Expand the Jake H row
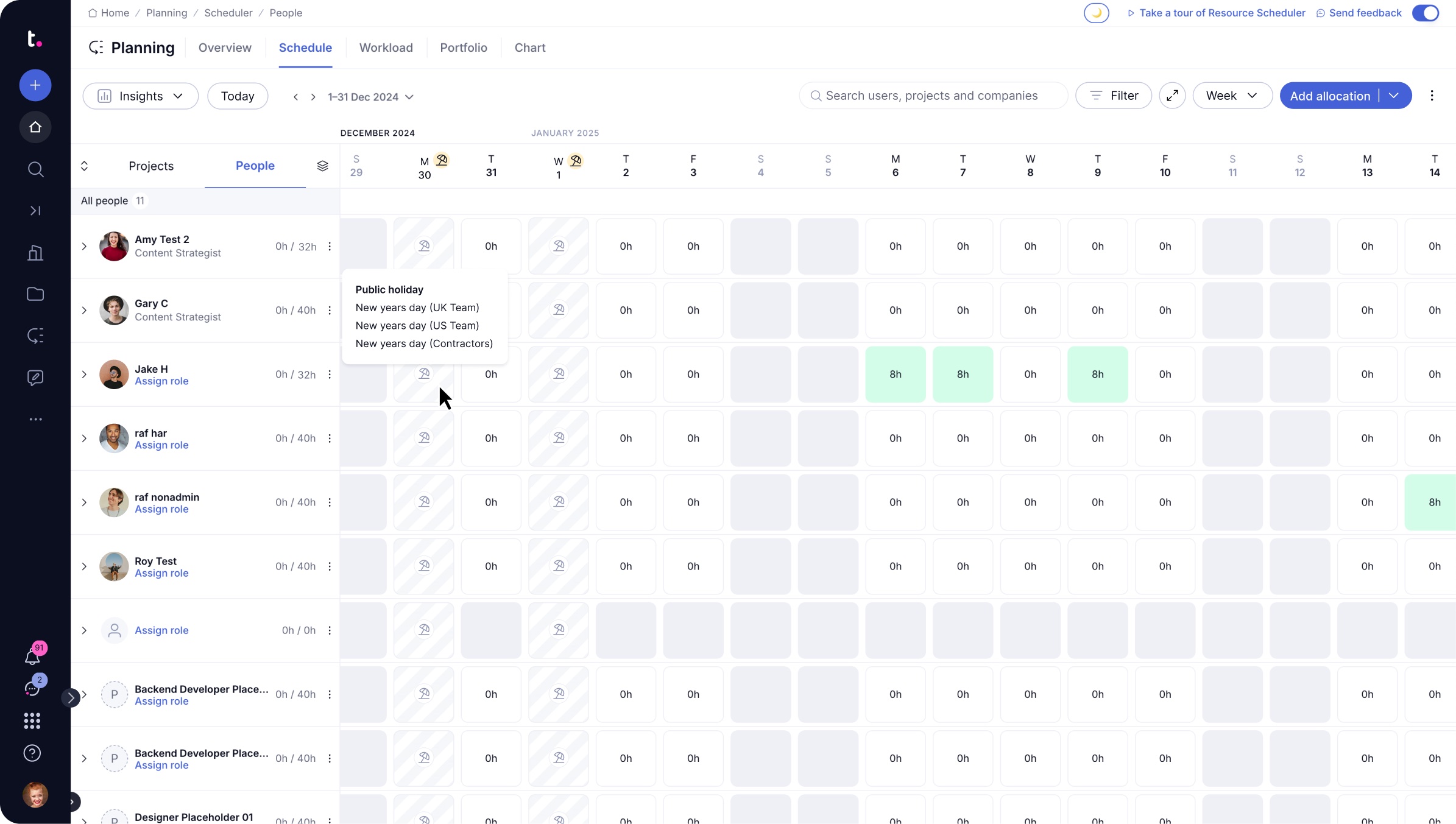This screenshot has width=1456, height=824. (x=84, y=374)
